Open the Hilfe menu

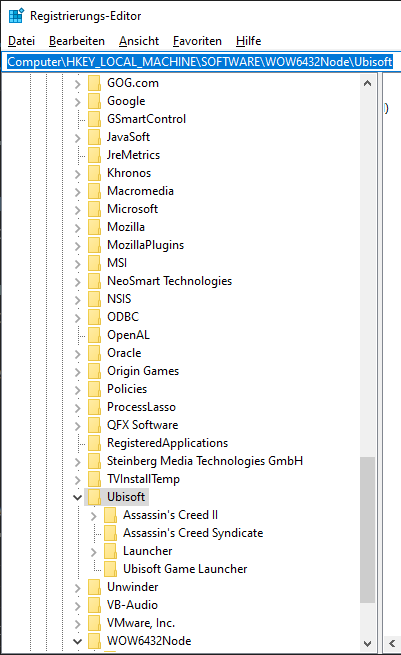[249, 41]
